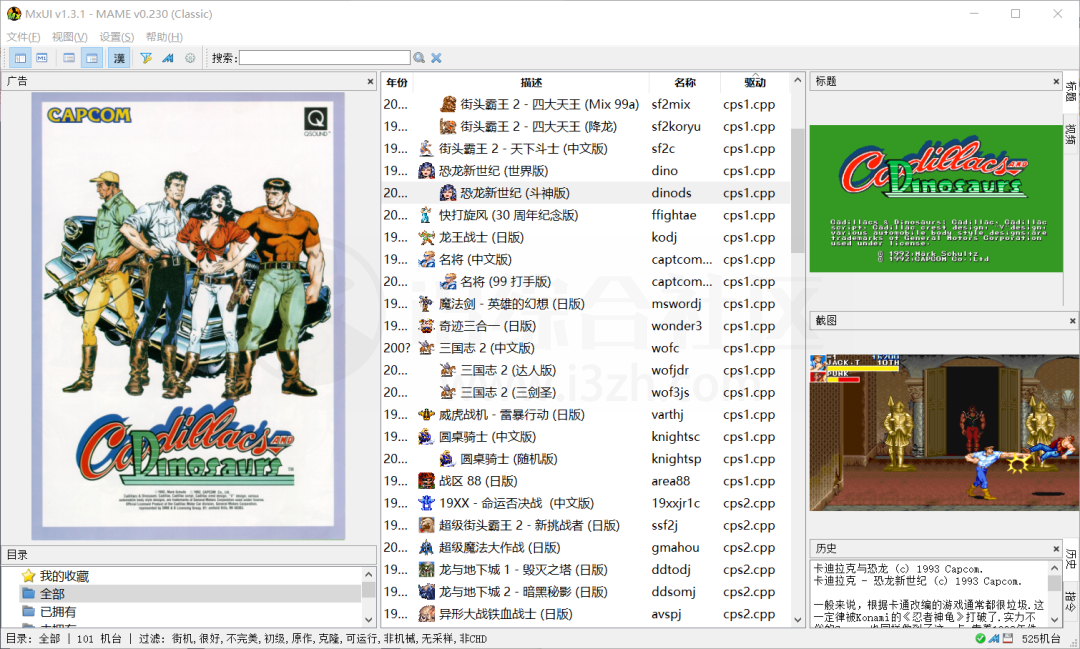Click game list scrollbar down arrow
The height and width of the screenshot is (649, 1080).
pos(798,619)
